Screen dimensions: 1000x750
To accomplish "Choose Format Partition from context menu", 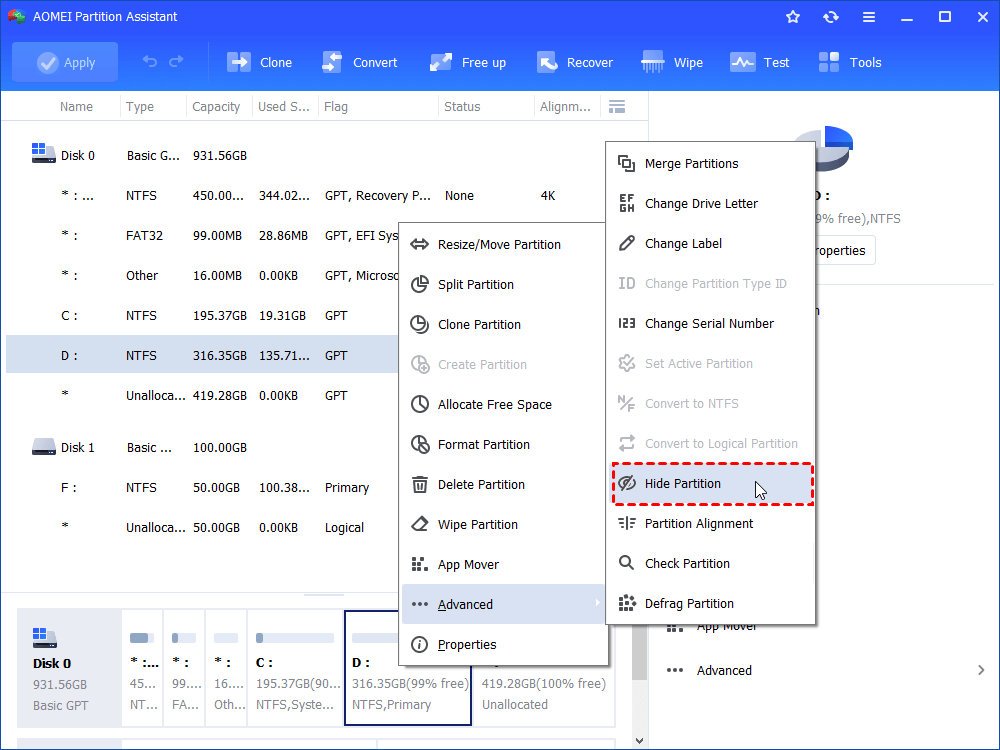I will click(x=504, y=445).
